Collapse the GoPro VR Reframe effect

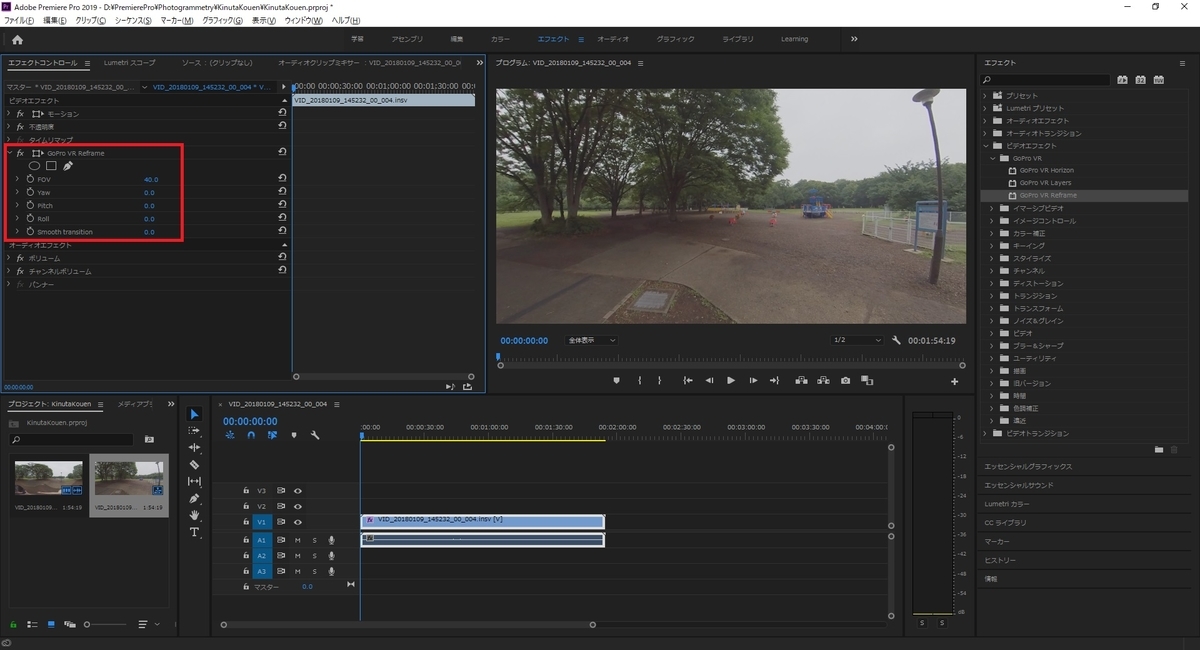8,153
